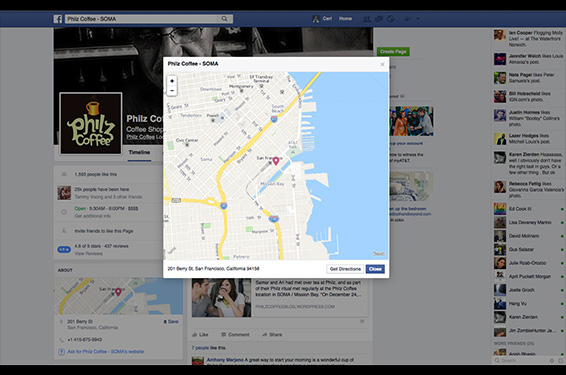Click Lazer Hodges ticker story
Image resolution: width=566 pixels, height=375 pixels.
pyautogui.click(x=528, y=139)
